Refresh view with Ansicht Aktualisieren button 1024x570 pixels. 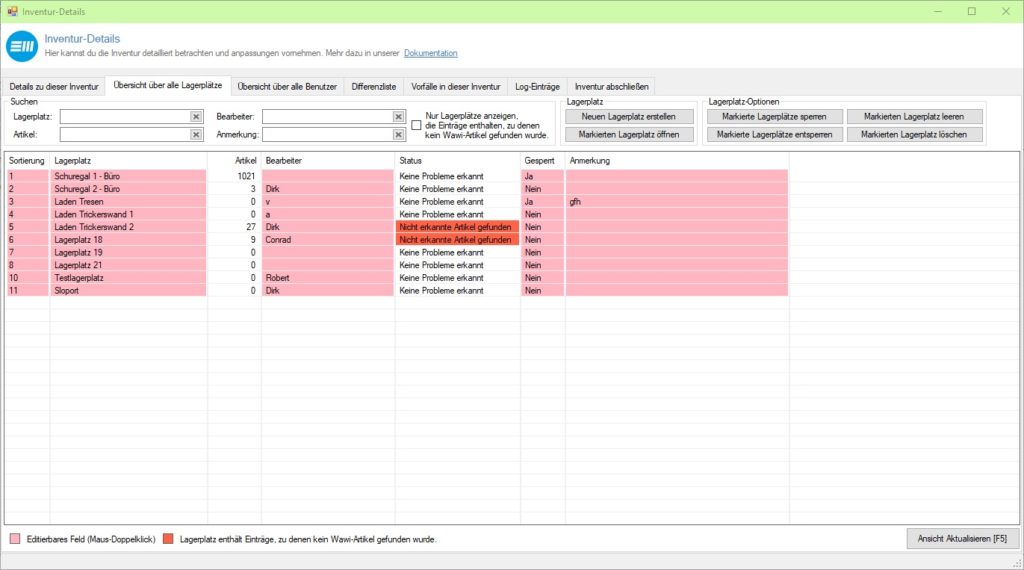(962, 539)
